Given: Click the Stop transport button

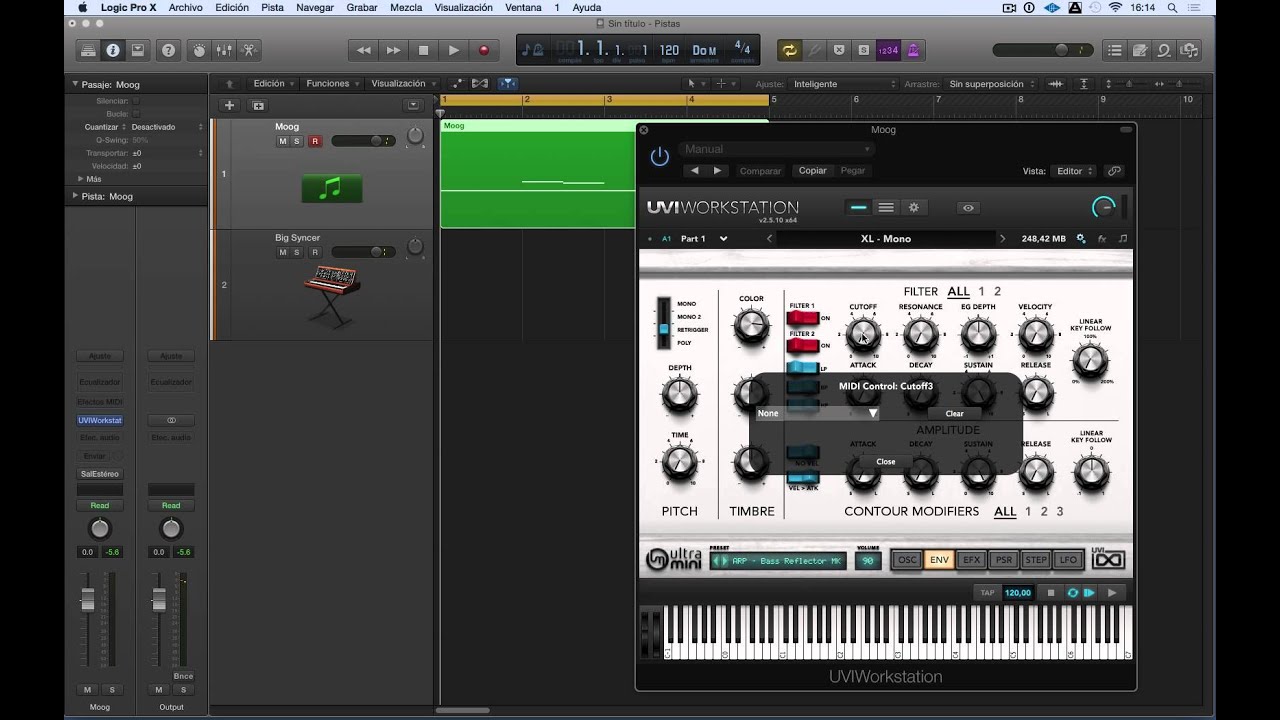Looking at the screenshot, I should pyautogui.click(x=423, y=50).
